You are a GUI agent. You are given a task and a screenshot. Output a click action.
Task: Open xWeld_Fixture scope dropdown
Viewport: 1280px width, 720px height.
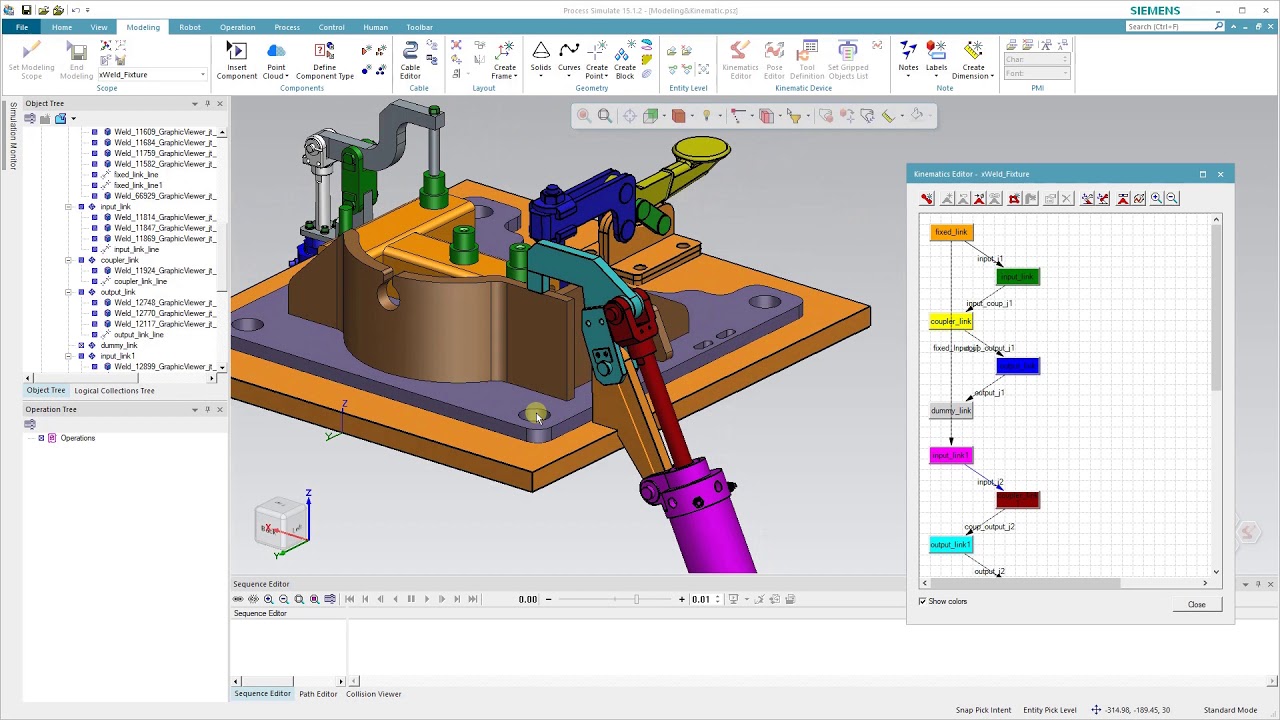click(203, 75)
